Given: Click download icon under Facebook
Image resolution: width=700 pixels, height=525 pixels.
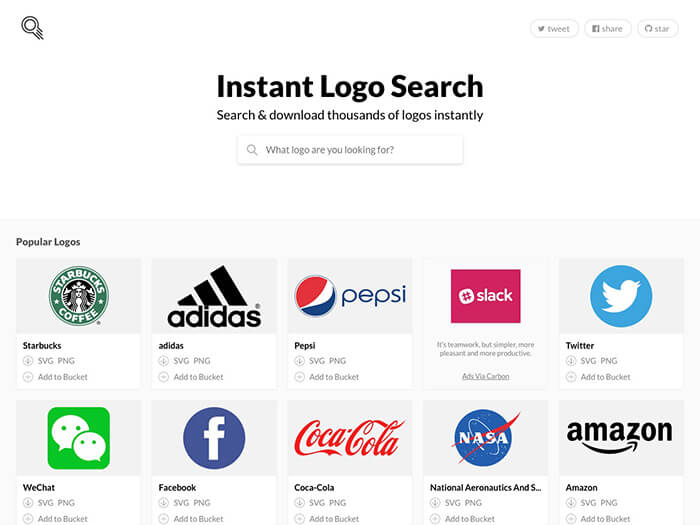Looking at the screenshot, I should coord(164,503).
